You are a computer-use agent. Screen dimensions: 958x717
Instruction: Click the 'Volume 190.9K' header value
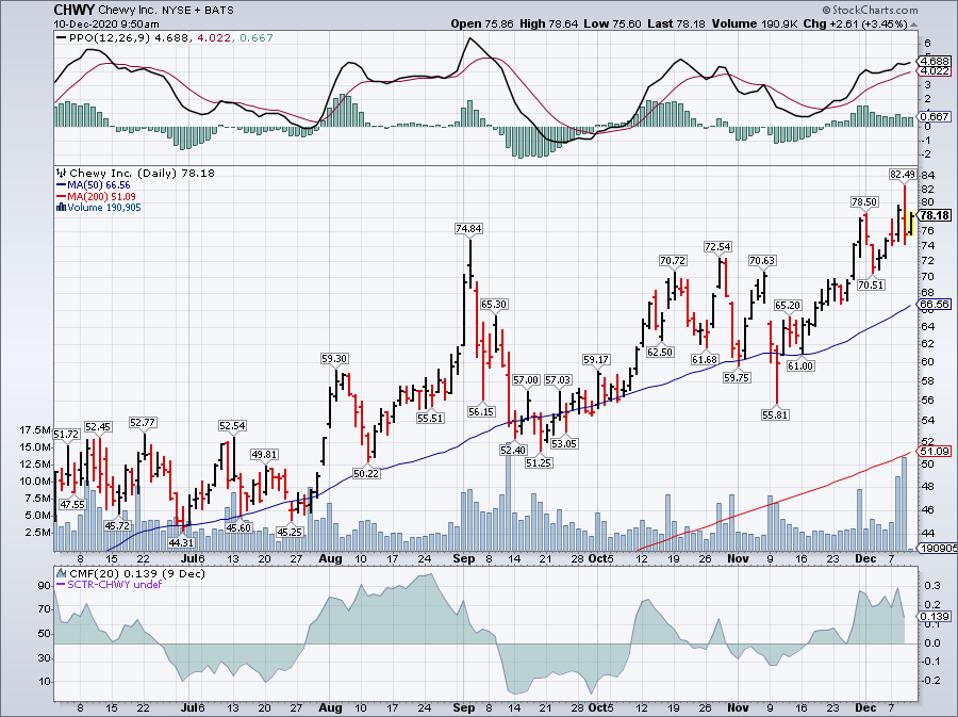pos(754,24)
